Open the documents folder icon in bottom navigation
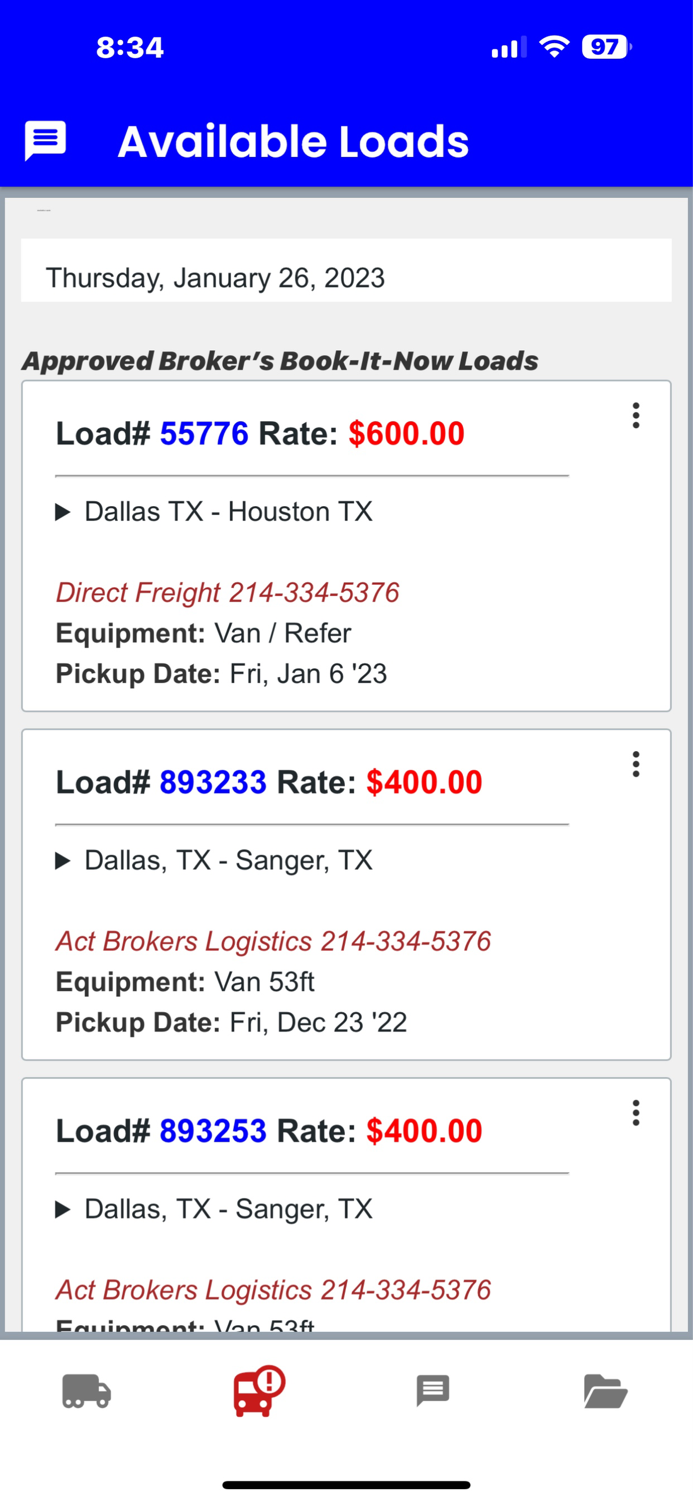693x1500 pixels. (x=606, y=1391)
